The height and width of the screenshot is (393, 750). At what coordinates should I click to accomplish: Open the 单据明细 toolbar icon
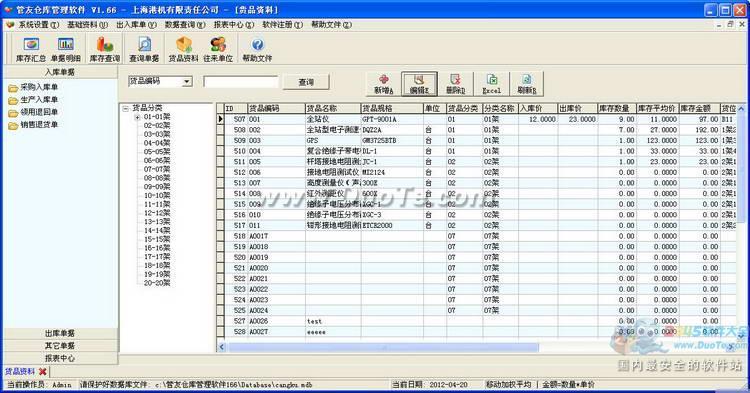[x=66, y=49]
